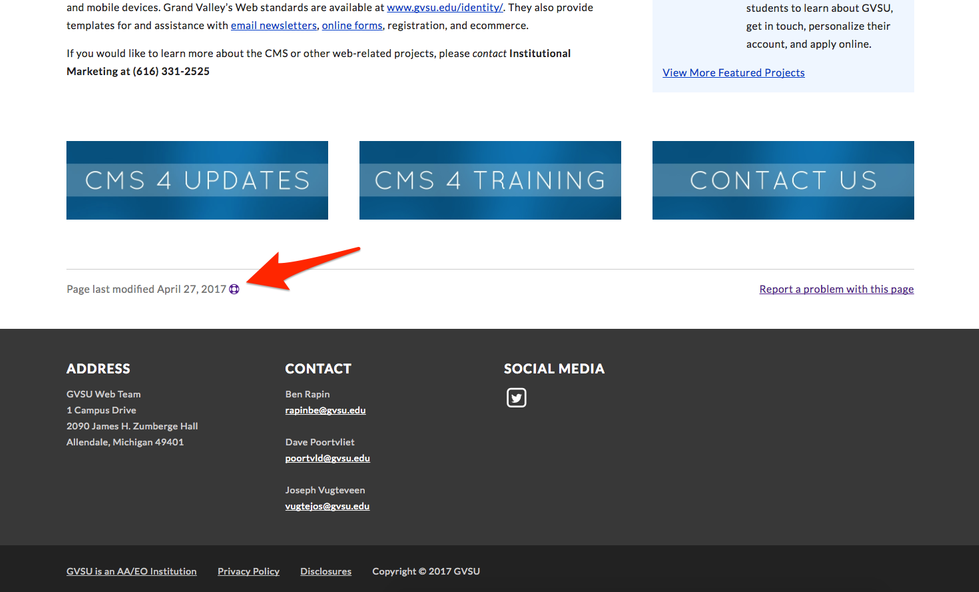This screenshot has height=592, width=979.
Task: Open the Privacy Policy footer link
Action: 248,571
